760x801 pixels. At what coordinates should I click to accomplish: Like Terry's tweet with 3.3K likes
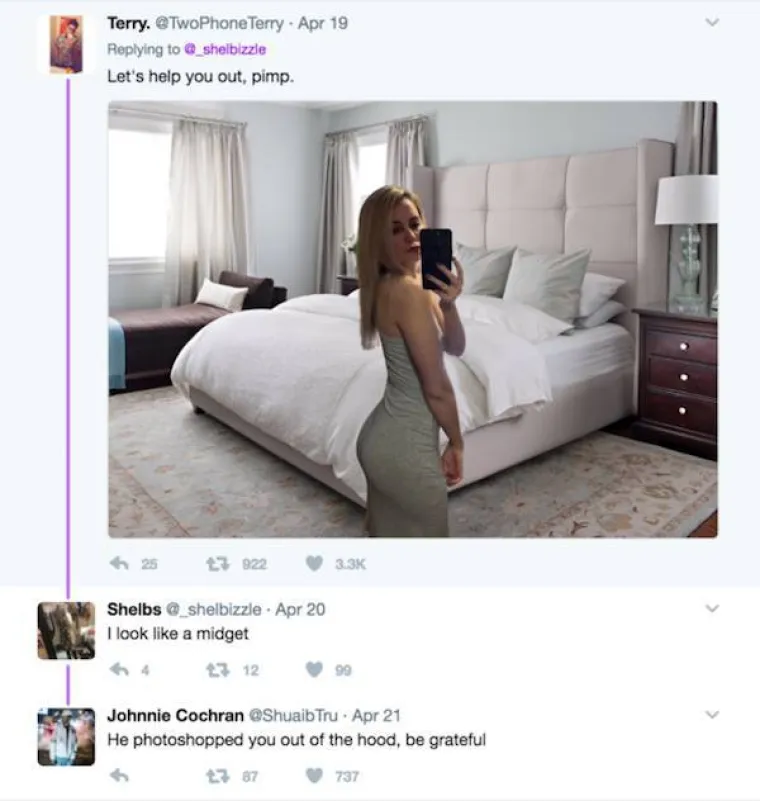pos(314,564)
